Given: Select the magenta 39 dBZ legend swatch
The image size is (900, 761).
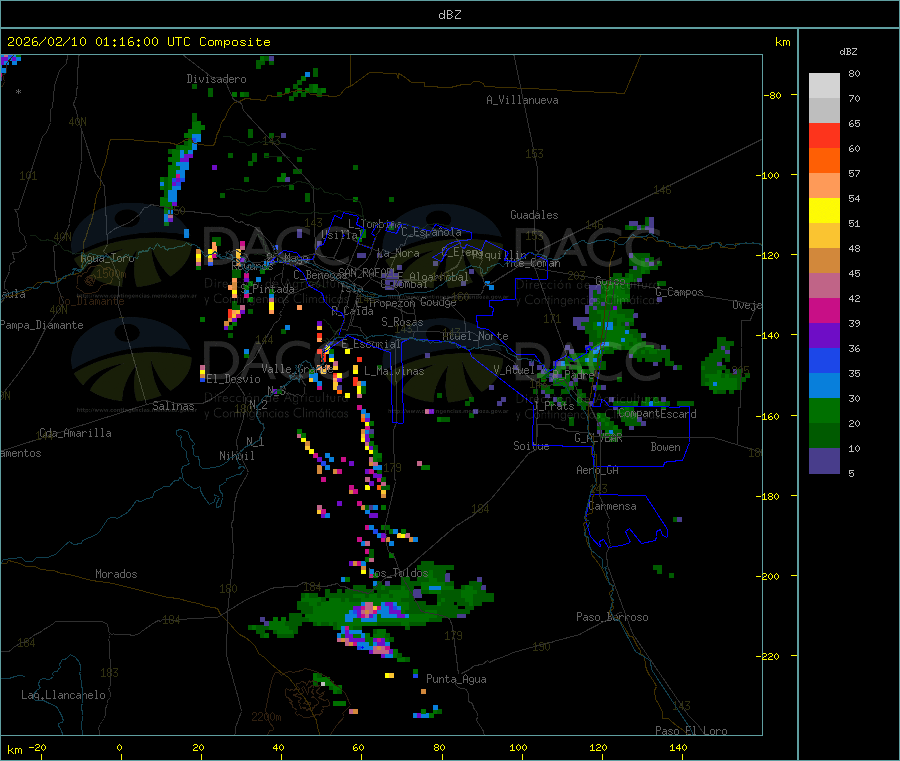Looking at the screenshot, I should 824,310.
